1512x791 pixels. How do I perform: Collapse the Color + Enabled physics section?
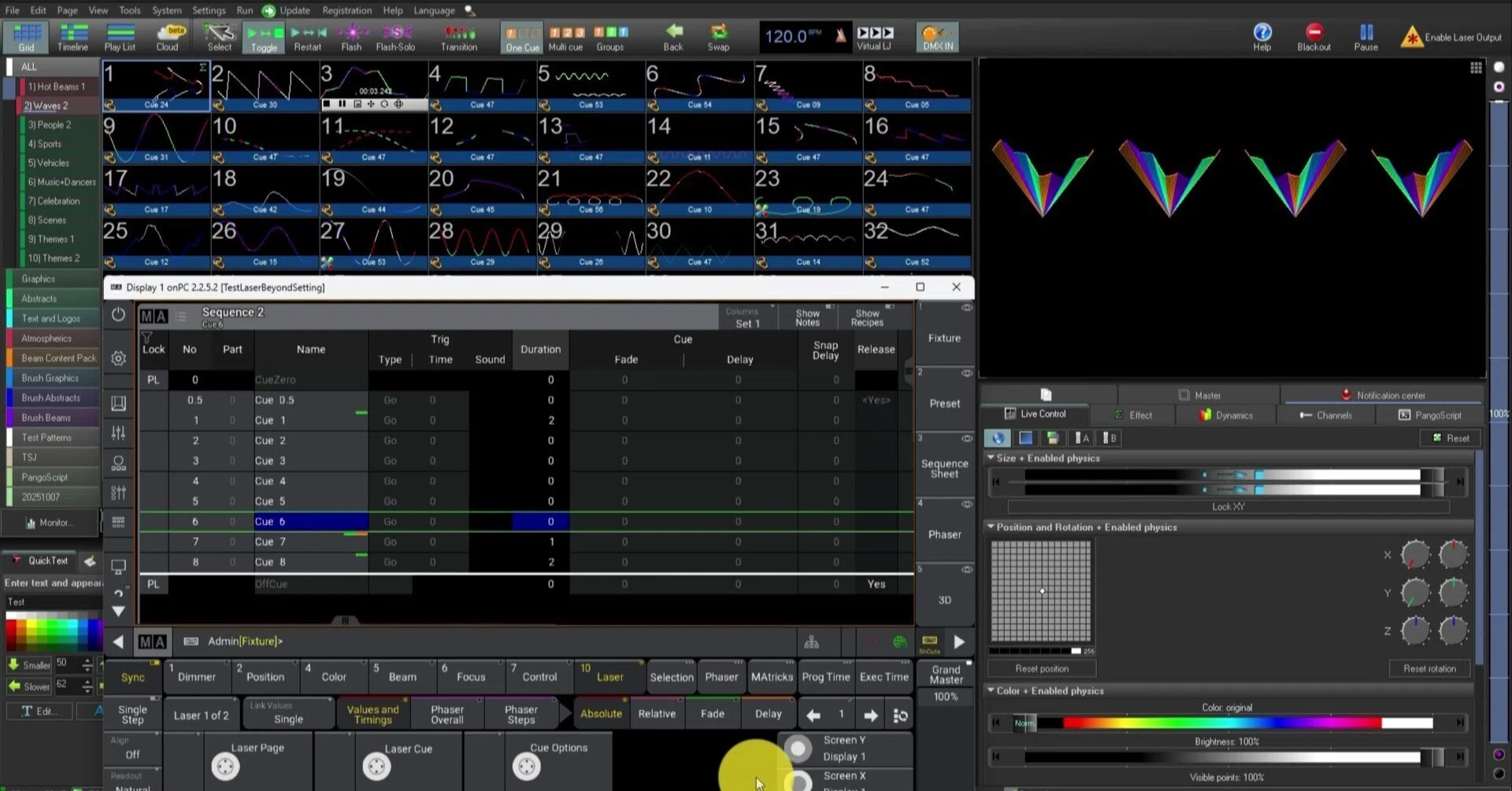(x=991, y=690)
